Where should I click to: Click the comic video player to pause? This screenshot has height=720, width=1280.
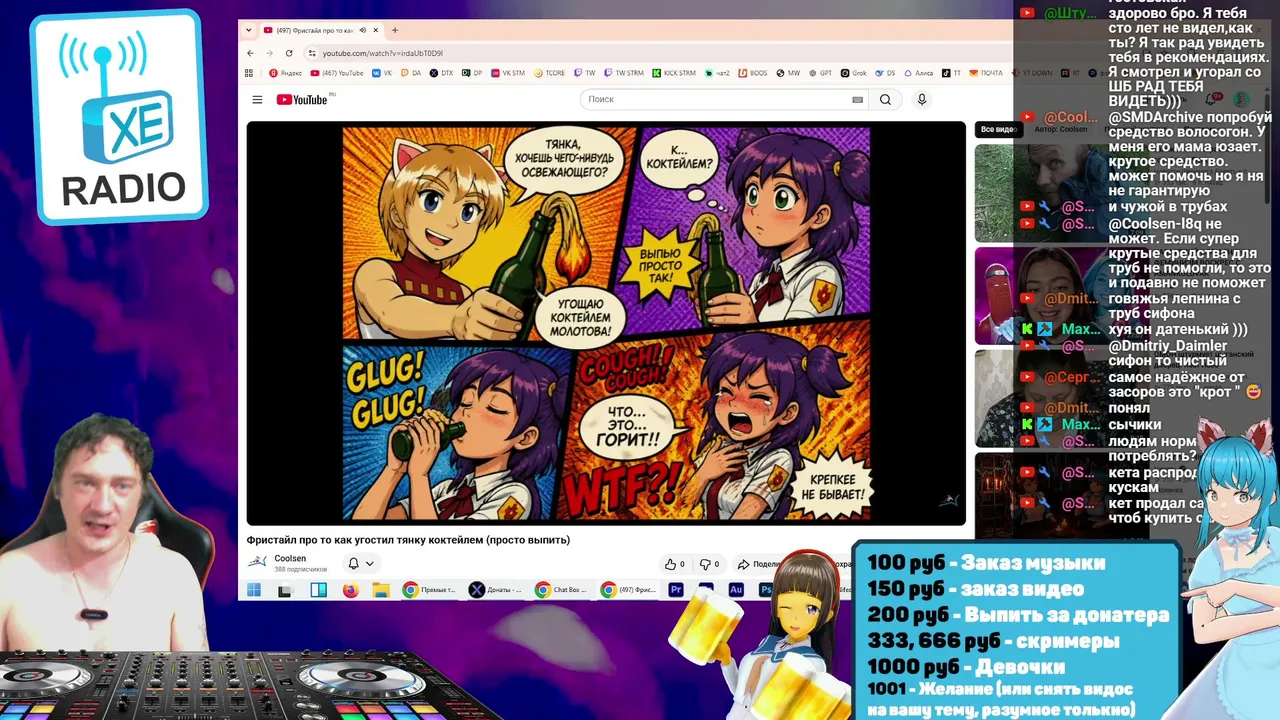point(606,323)
